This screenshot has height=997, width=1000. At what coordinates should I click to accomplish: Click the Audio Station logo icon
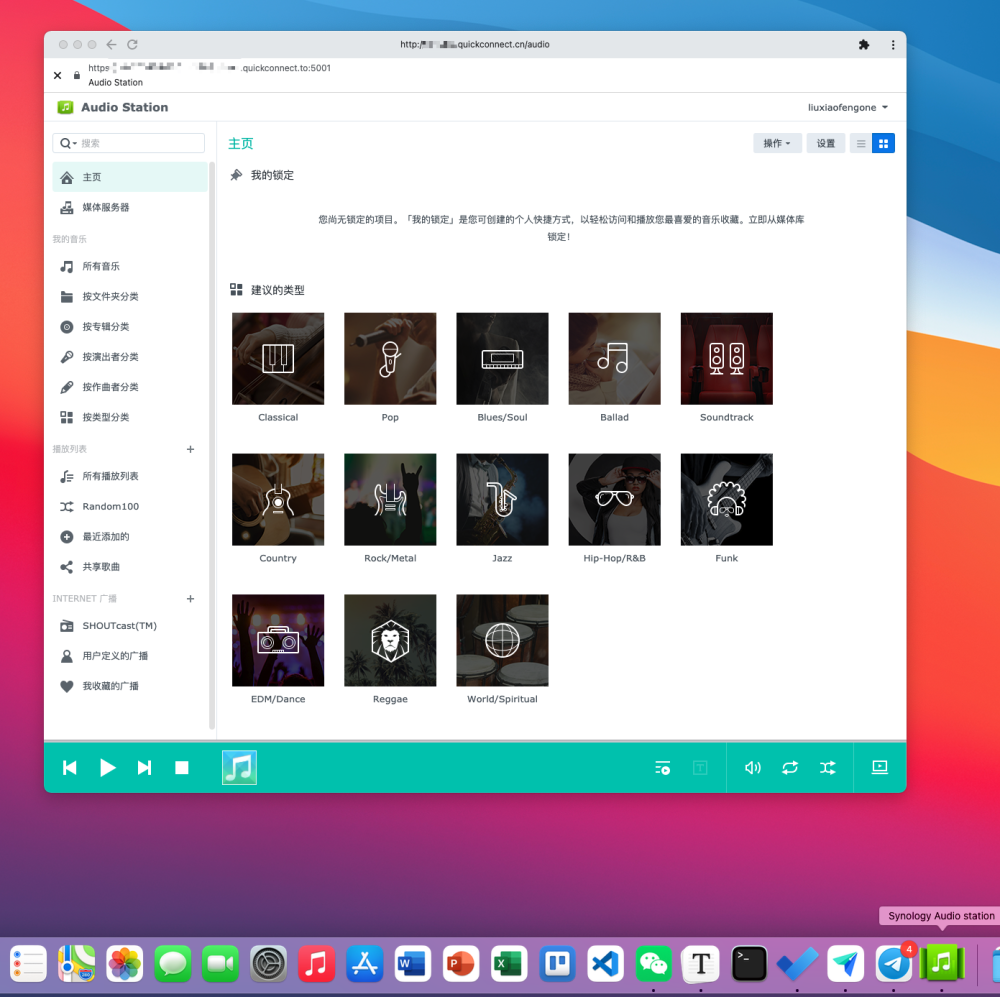pos(65,107)
